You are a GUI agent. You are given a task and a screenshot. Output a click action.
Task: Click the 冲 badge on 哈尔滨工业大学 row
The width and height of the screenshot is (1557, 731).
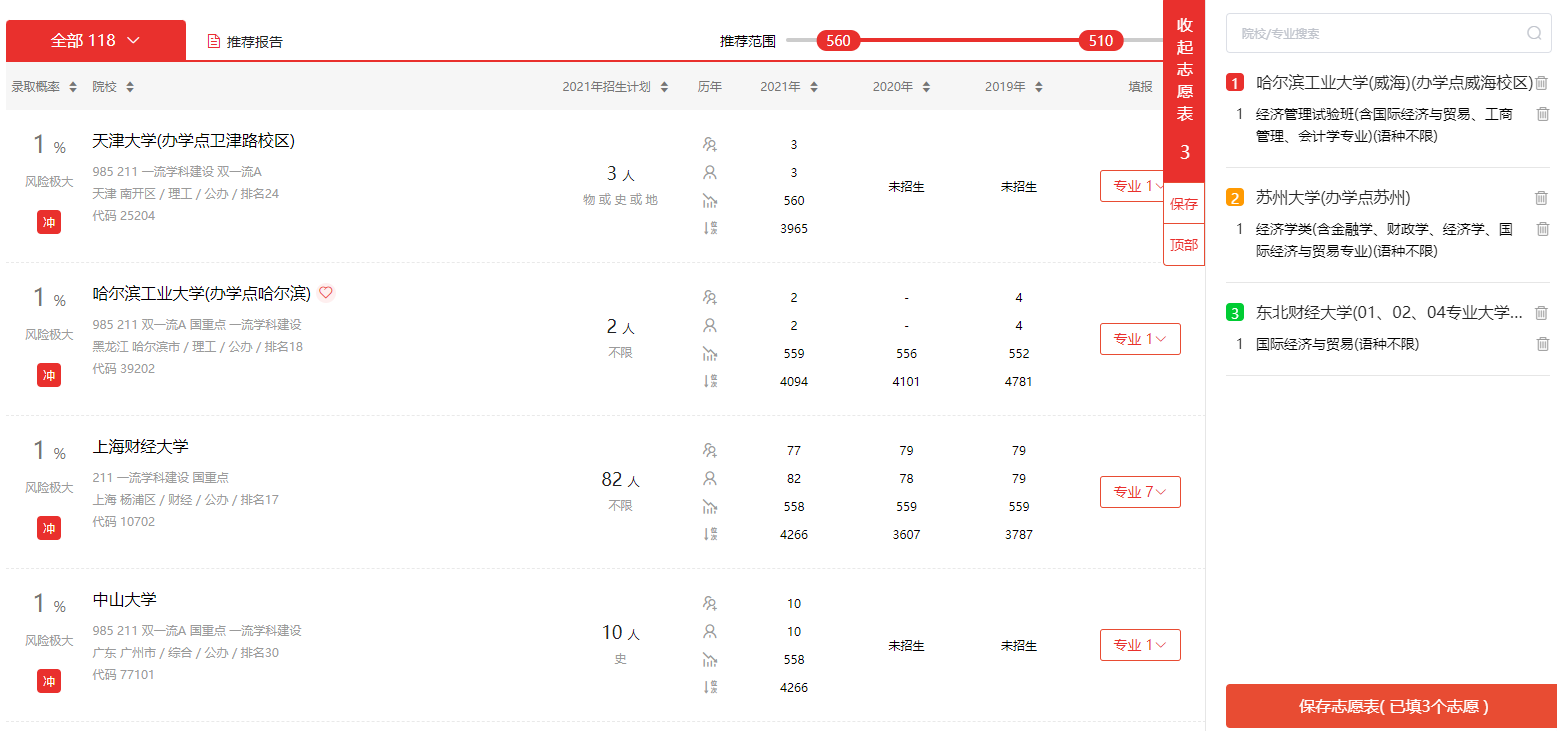pos(49,375)
